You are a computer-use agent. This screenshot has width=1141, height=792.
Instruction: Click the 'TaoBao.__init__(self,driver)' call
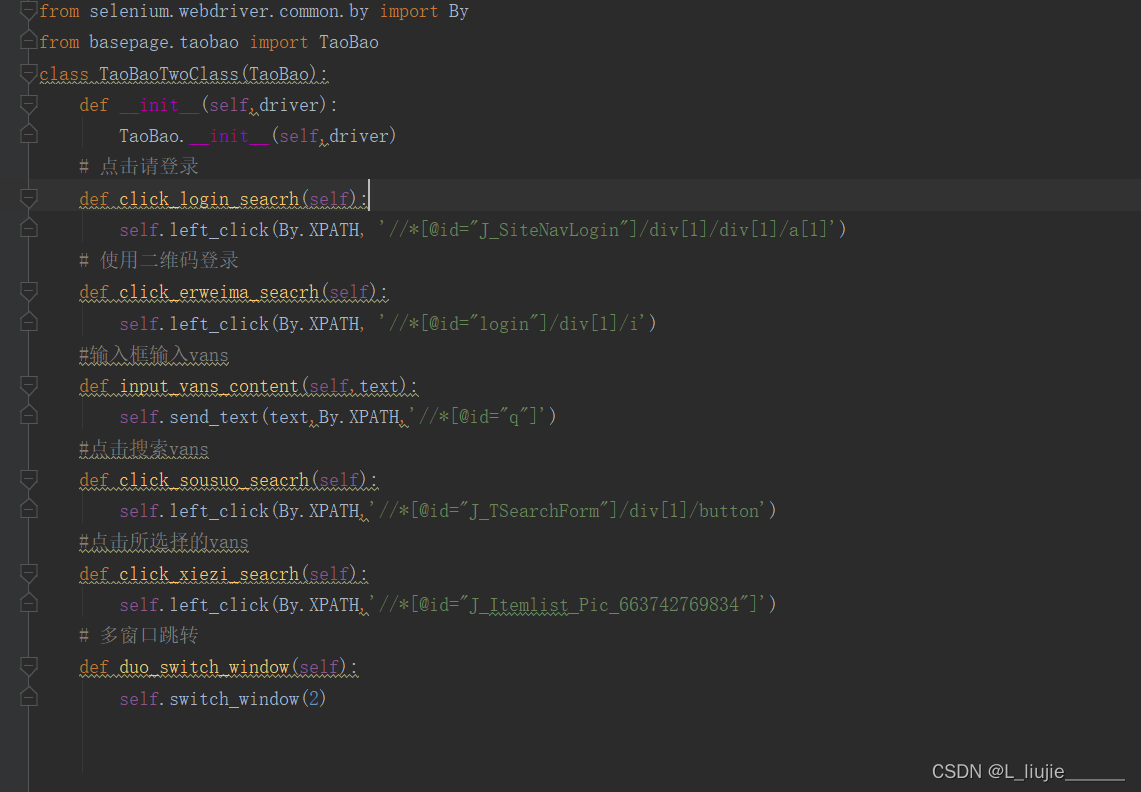[x=258, y=136]
